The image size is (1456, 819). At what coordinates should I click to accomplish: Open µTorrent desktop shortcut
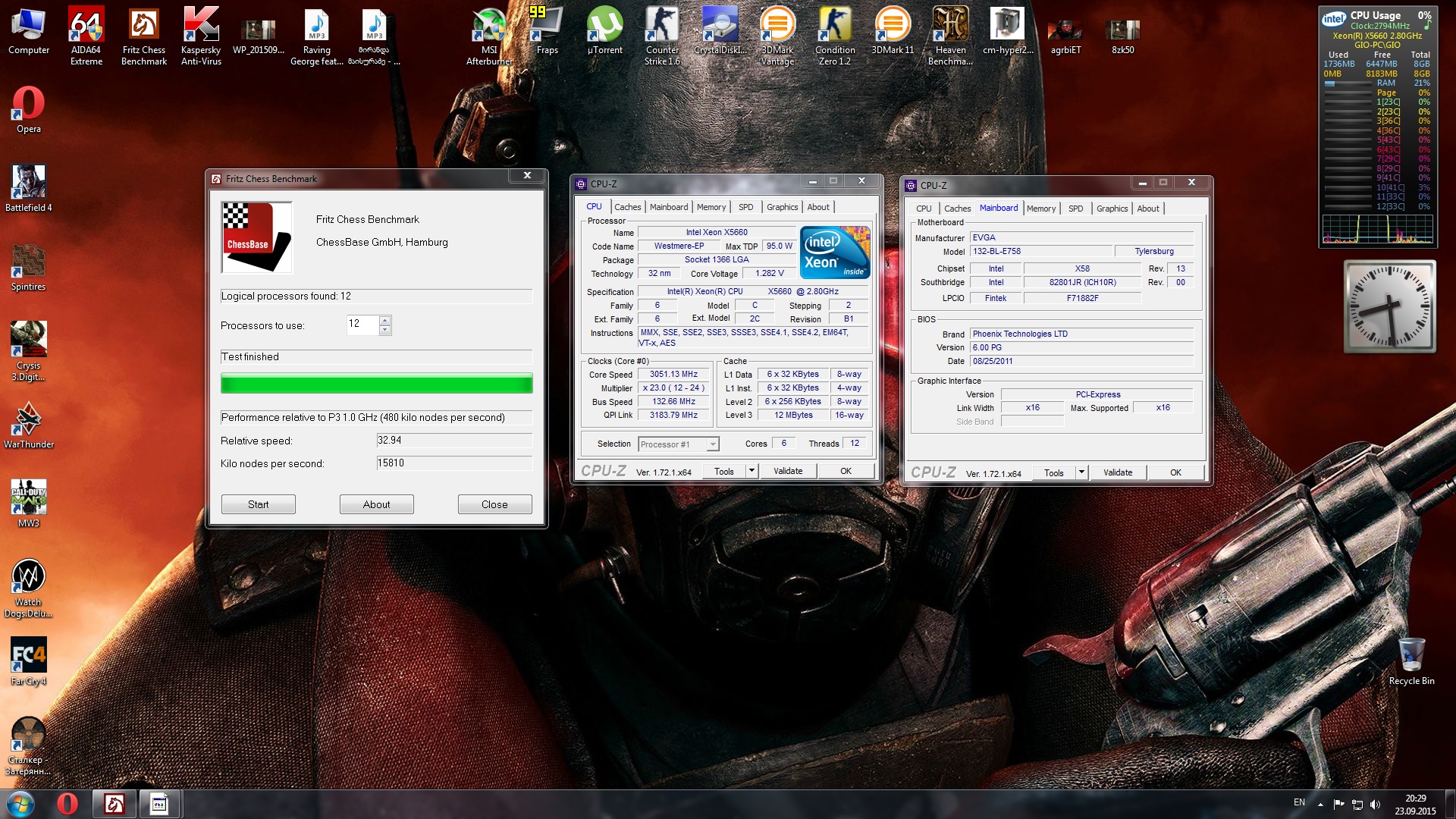605,32
